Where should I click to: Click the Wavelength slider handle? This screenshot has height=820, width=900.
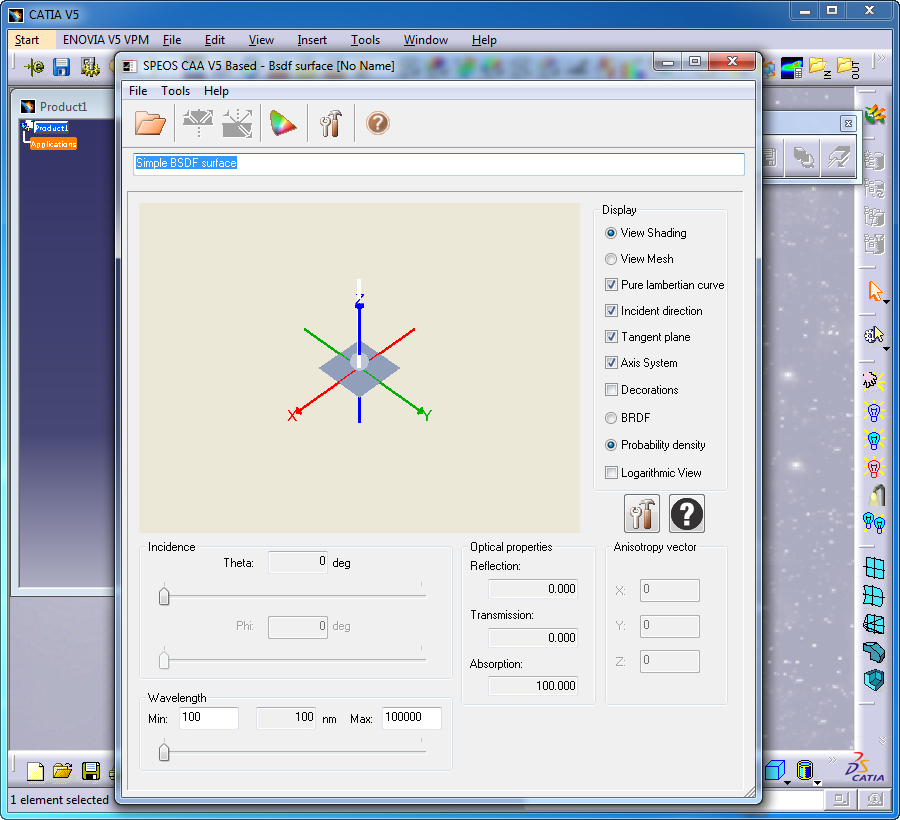pos(164,751)
